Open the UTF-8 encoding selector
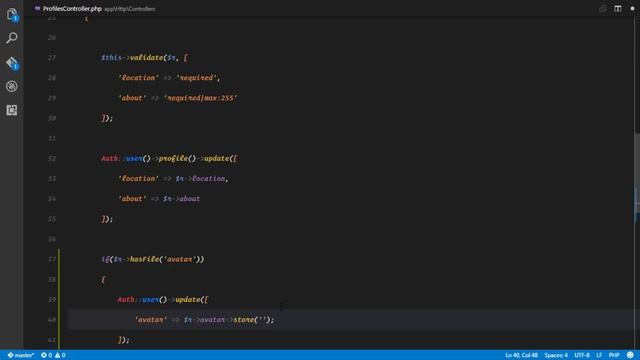Viewport: 640px width, 360px height. (x=582, y=355)
